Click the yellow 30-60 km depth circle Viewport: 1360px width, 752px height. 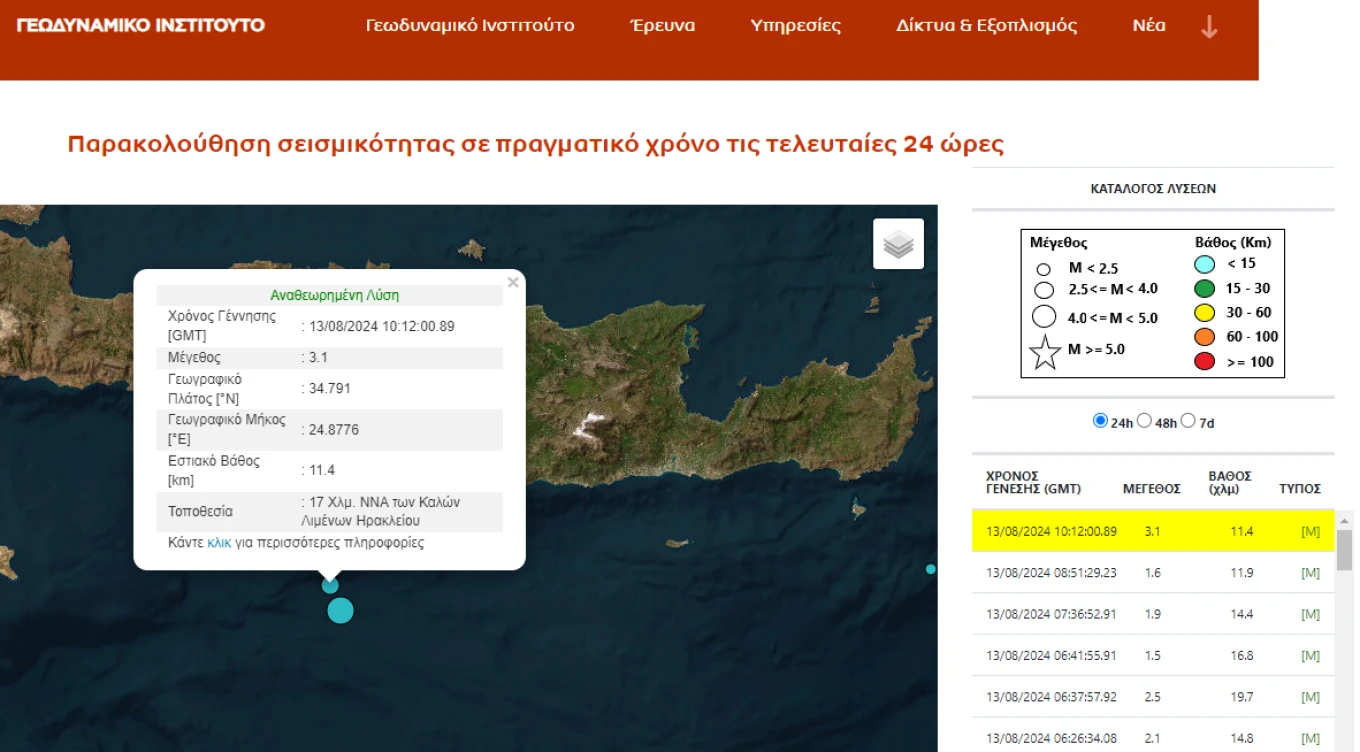(1203, 312)
